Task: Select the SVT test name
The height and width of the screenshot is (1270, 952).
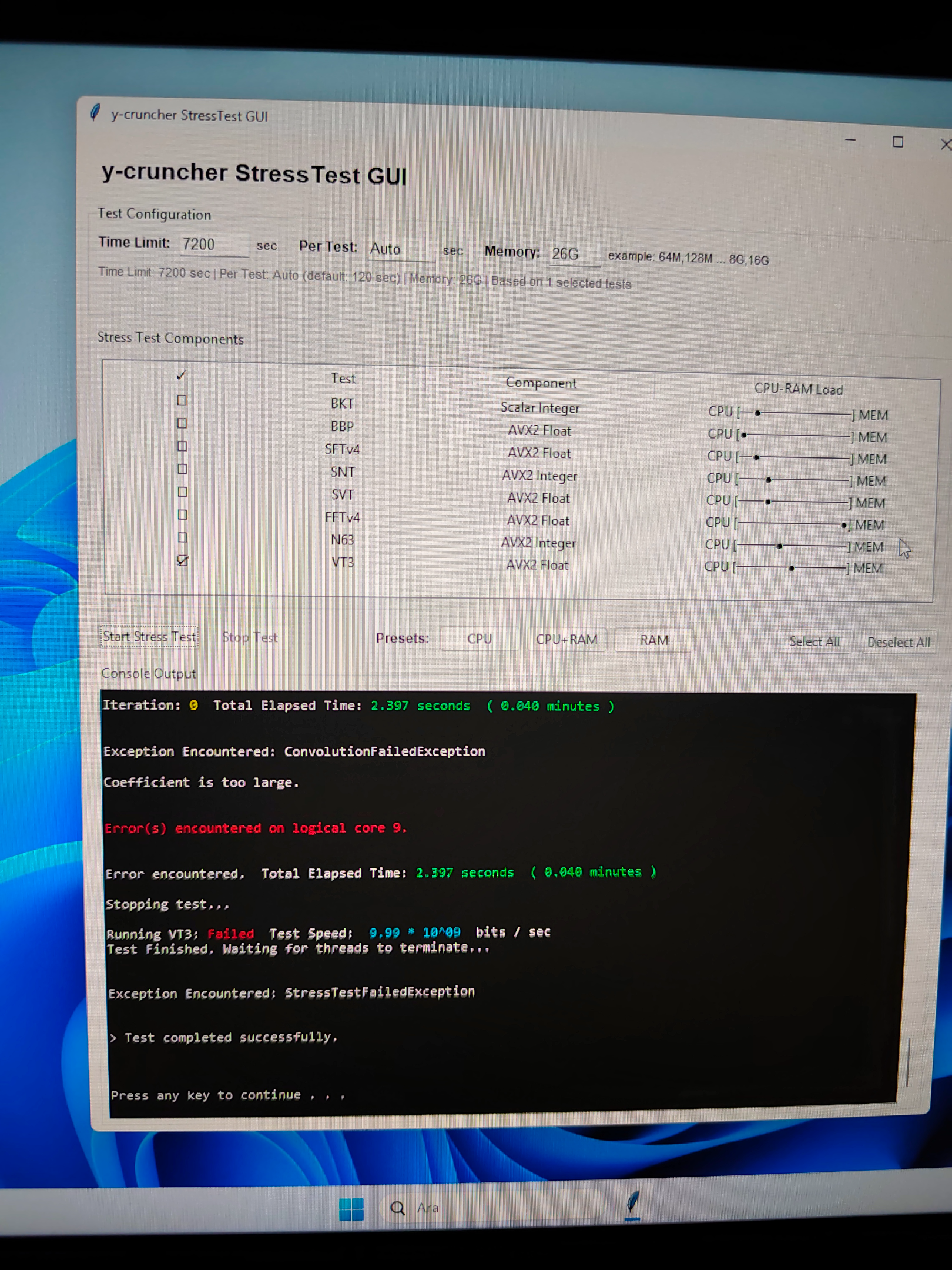Action: point(342,494)
